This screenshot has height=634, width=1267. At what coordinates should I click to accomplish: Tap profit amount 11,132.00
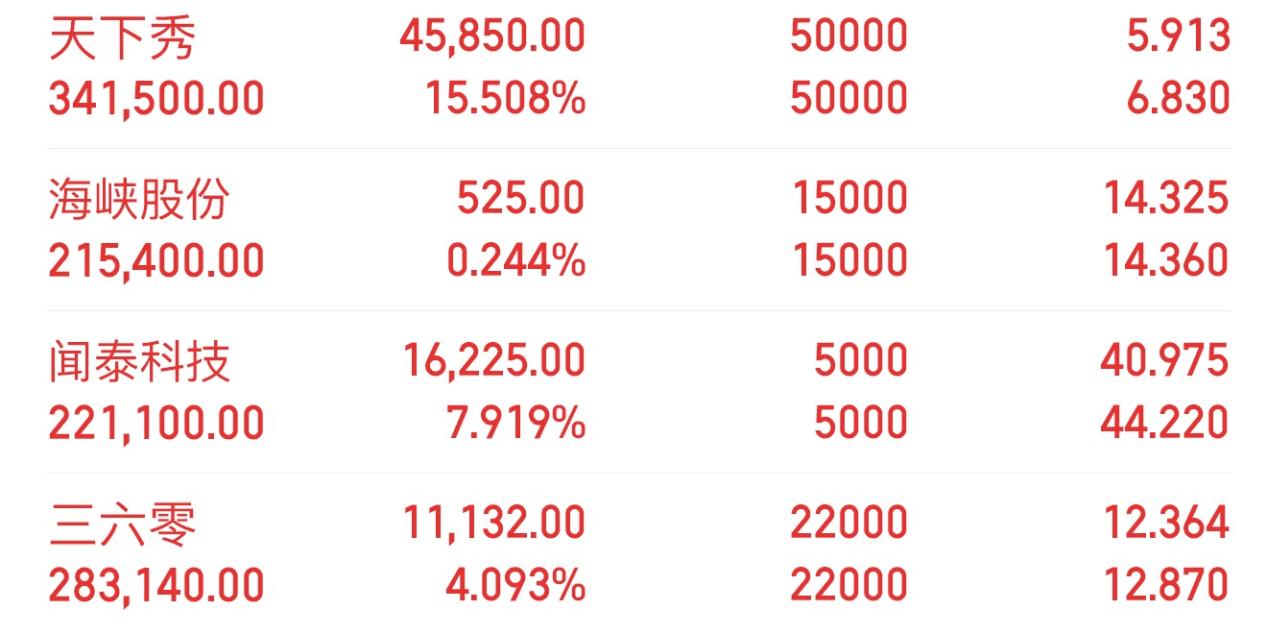pyautogui.click(x=494, y=523)
